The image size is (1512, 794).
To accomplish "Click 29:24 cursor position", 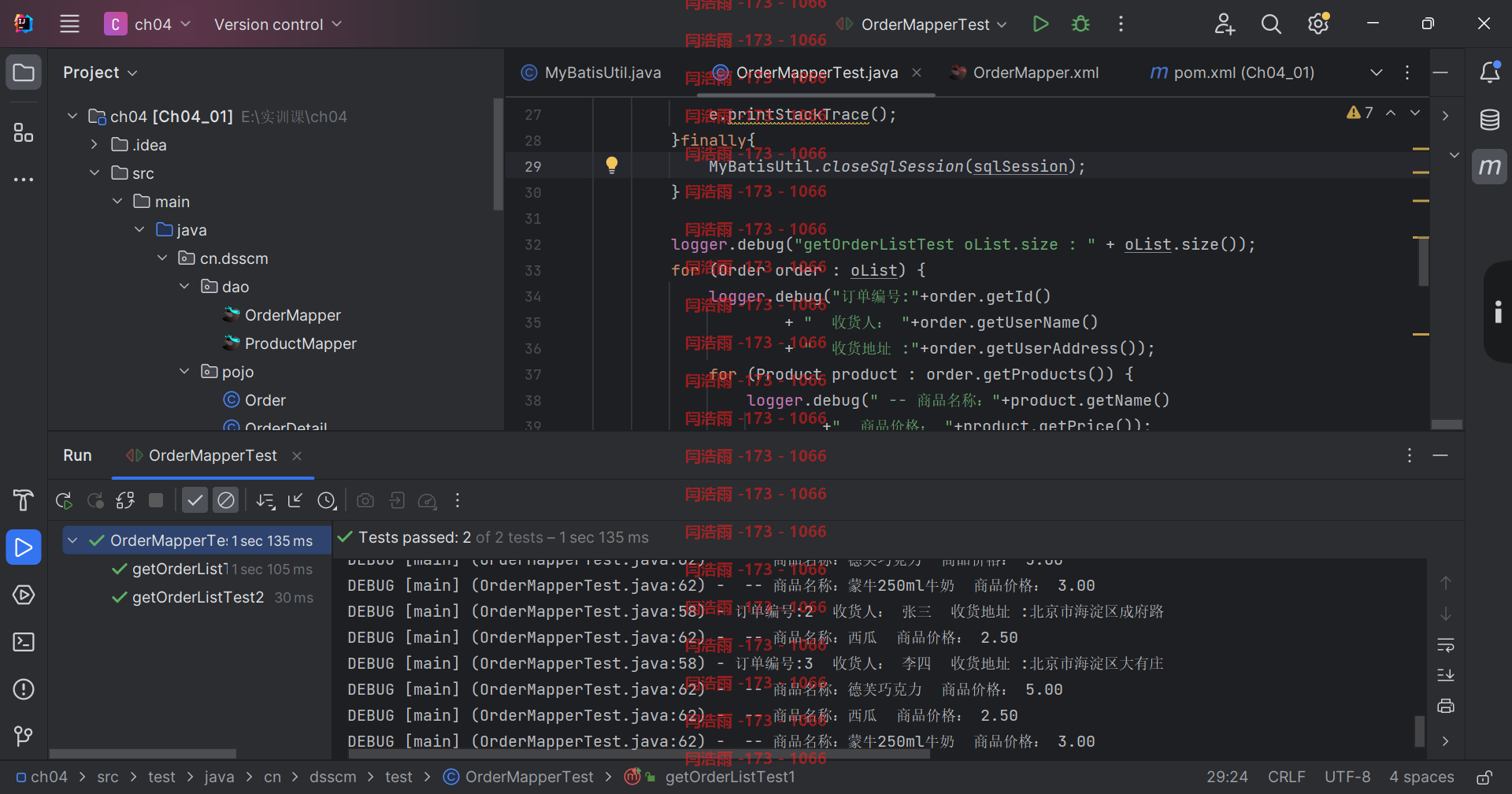I will pyautogui.click(x=1227, y=777).
